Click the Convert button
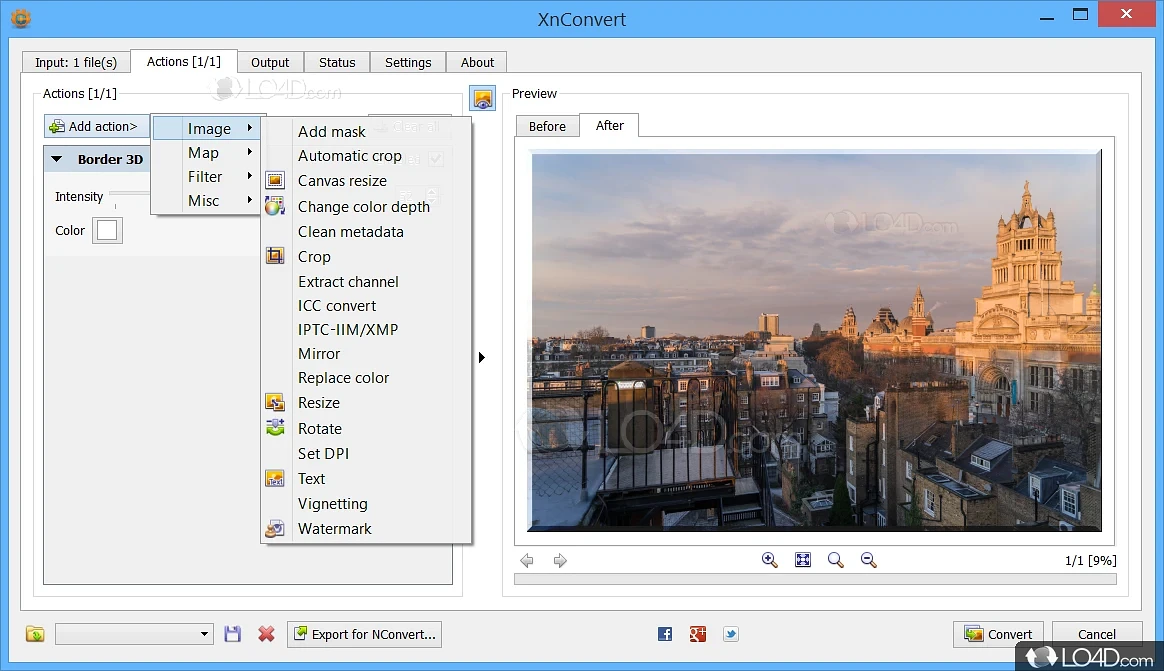 click(x=998, y=634)
